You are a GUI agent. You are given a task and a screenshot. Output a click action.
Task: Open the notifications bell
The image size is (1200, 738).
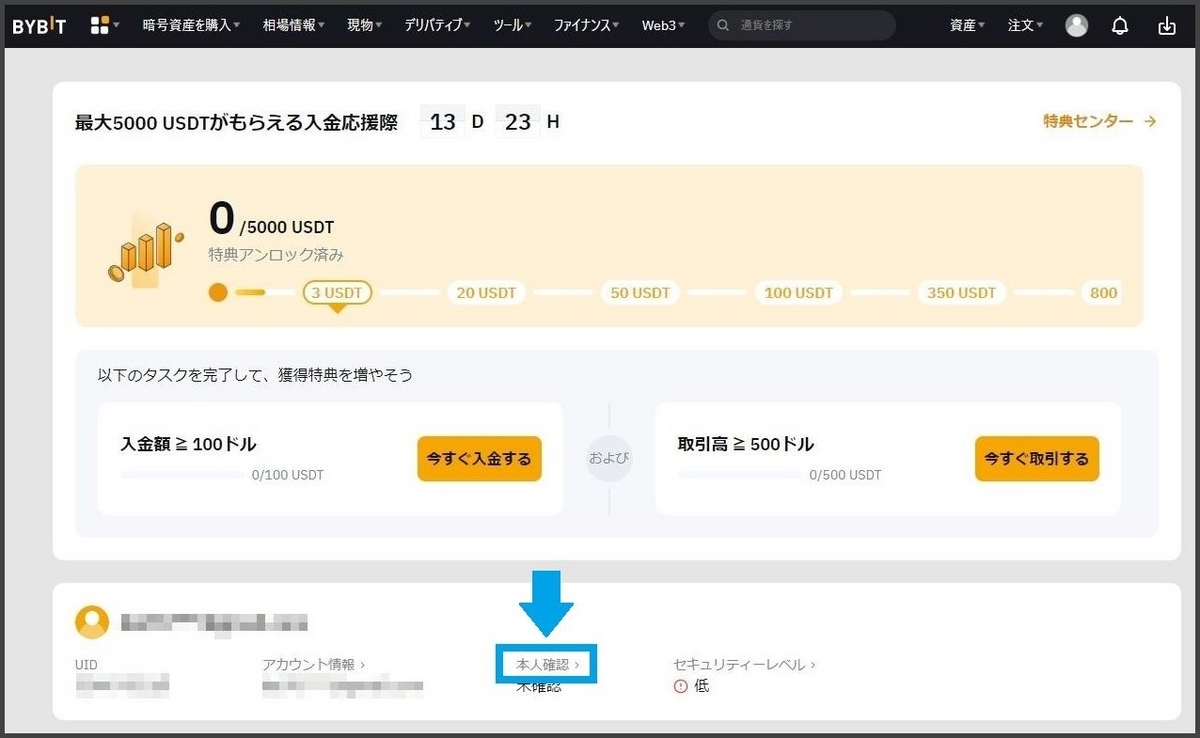pyautogui.click(x=1121, y=26)
